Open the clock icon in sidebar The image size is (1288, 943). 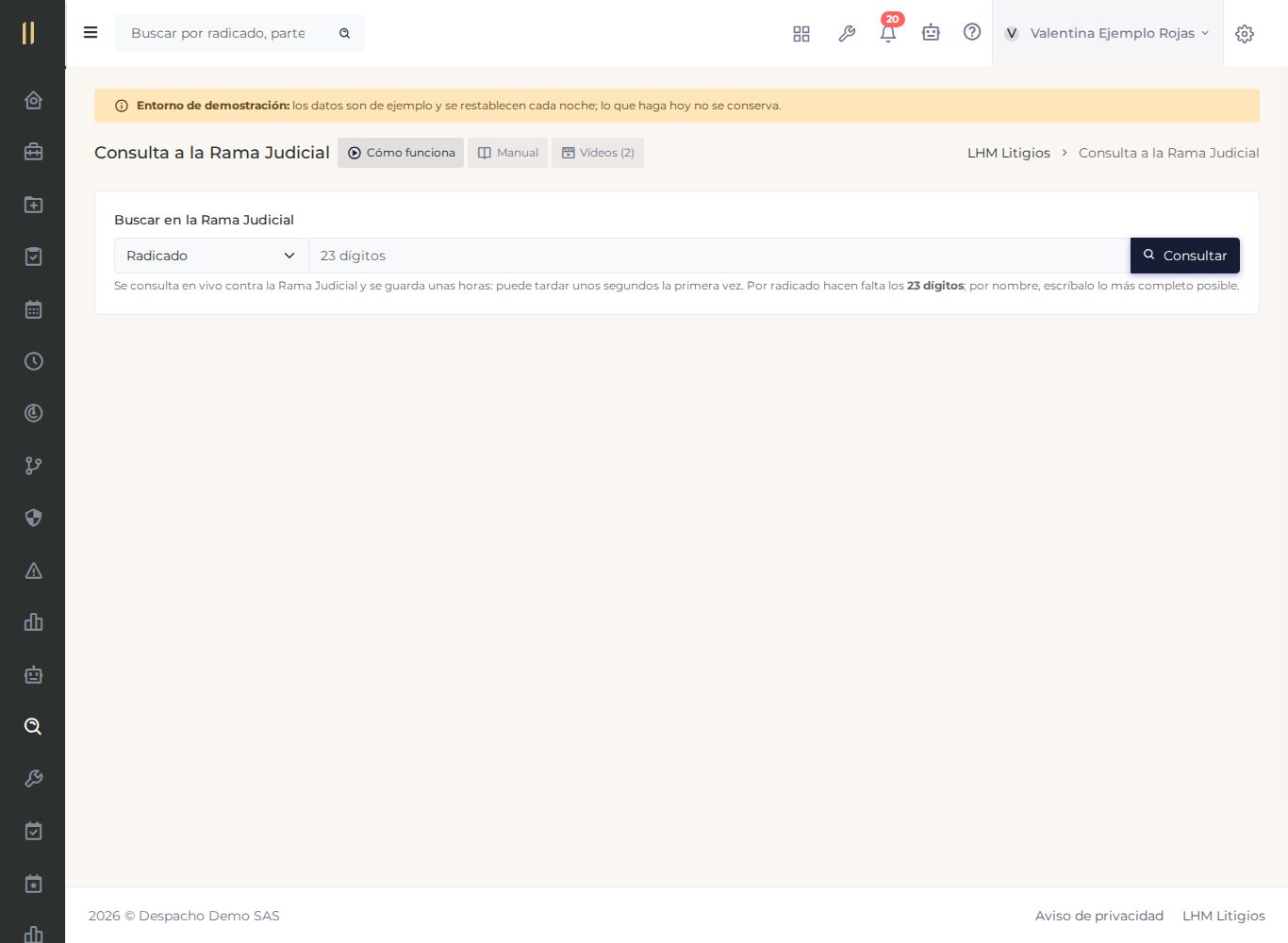pos(33,361)
